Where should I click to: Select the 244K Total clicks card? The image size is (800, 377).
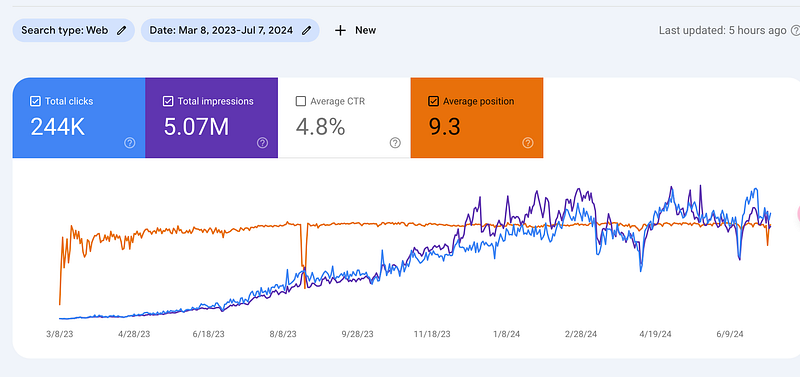79,118
